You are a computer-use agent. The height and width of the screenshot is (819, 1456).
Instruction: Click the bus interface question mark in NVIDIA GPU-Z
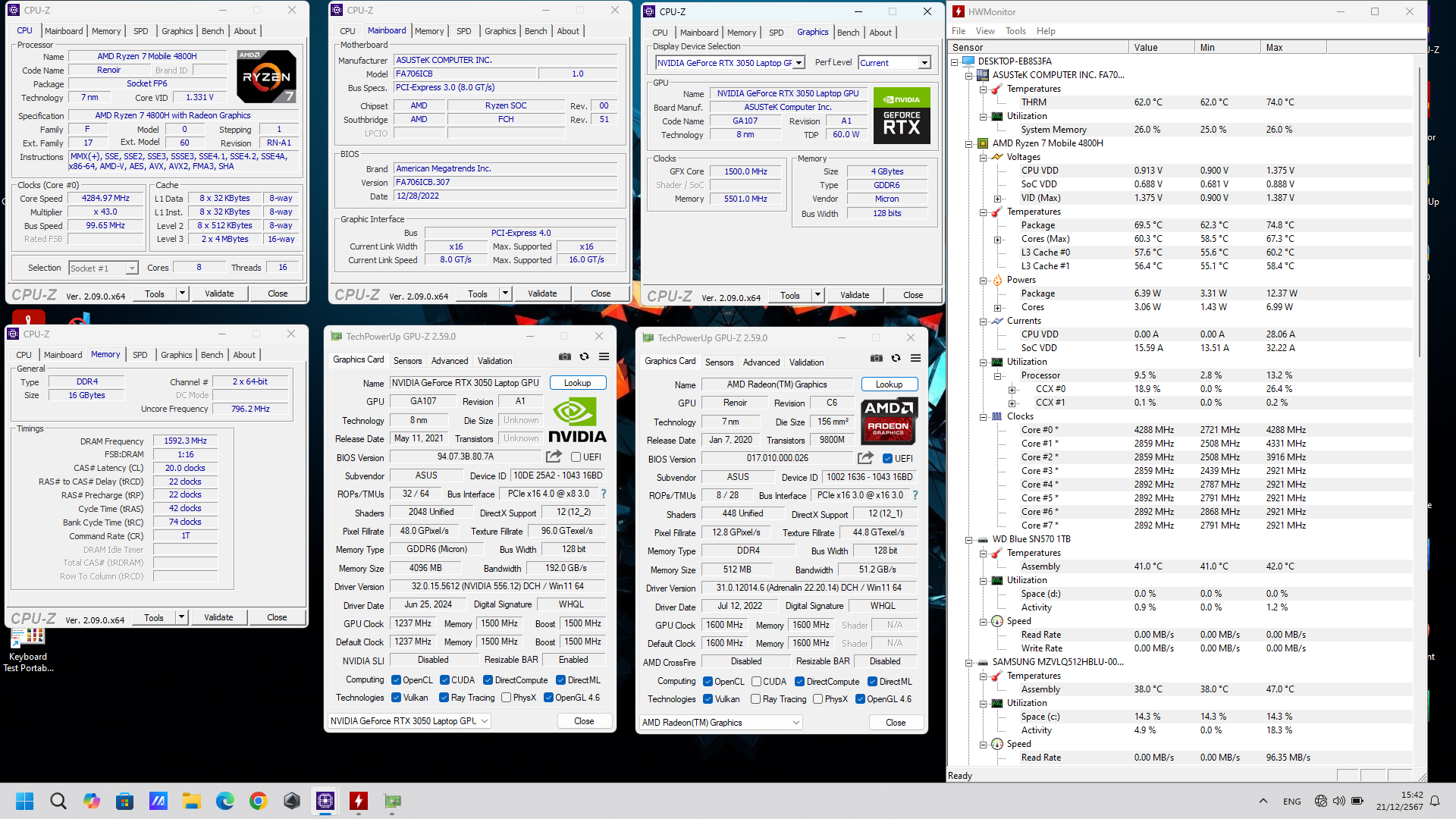pos(604,494)
